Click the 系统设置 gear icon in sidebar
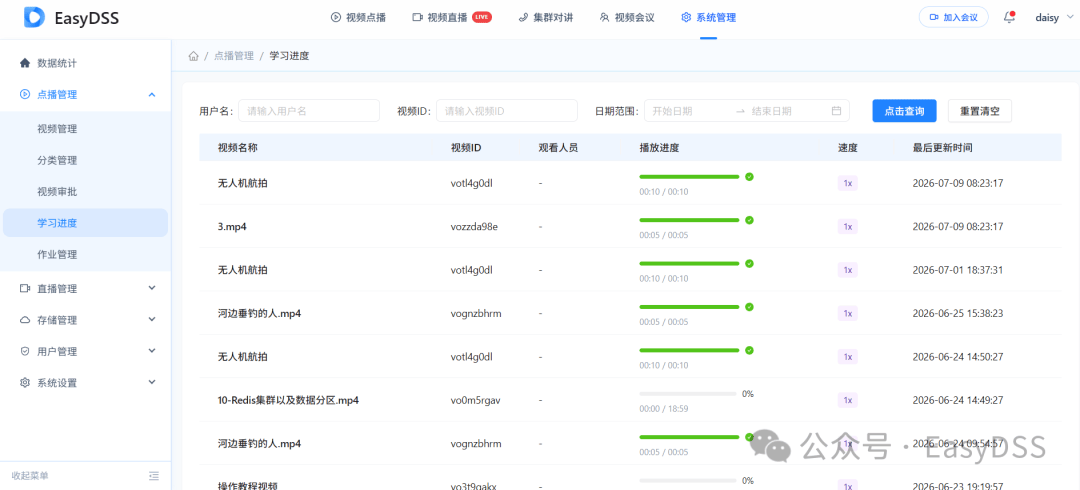 (25, 382)
